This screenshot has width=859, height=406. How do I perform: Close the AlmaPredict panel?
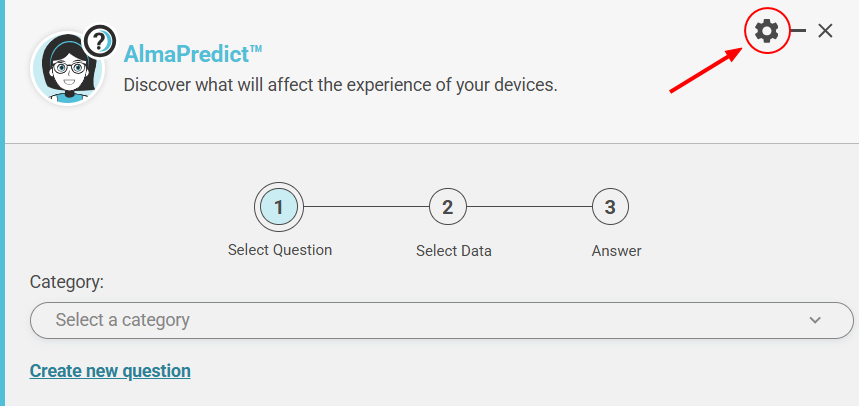click(x=825, y=31)
